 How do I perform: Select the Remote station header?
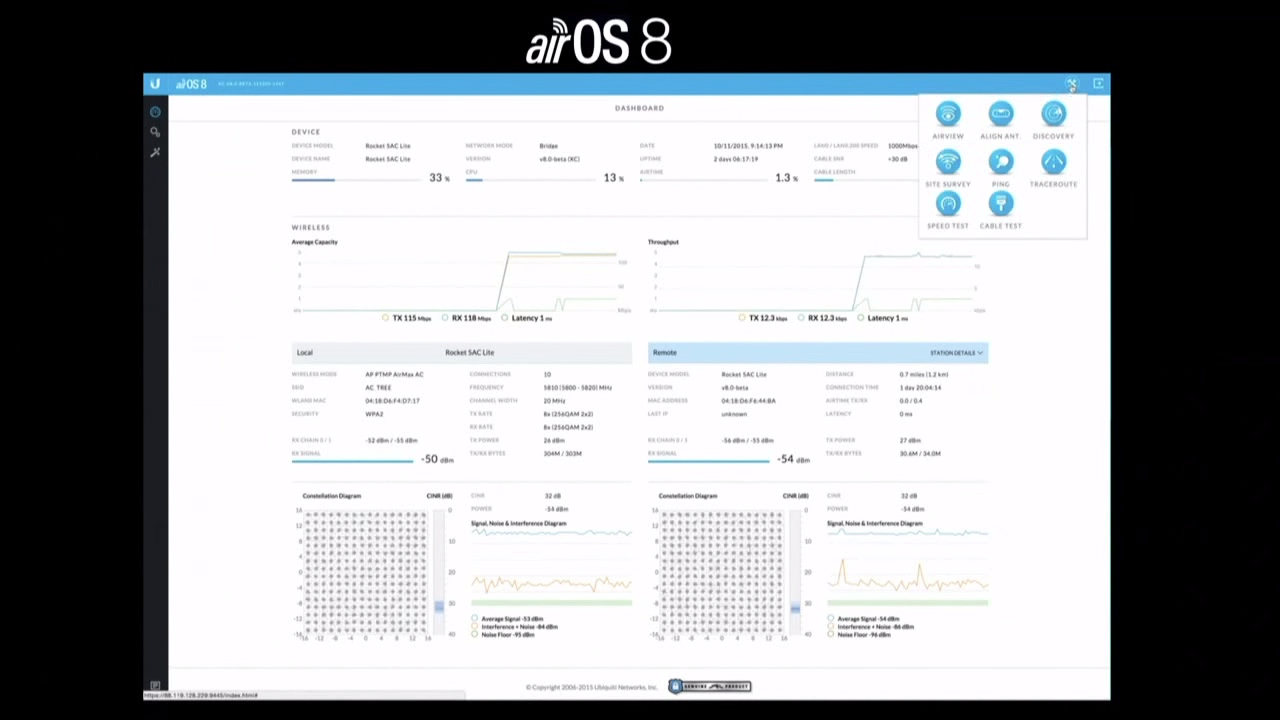818,352
